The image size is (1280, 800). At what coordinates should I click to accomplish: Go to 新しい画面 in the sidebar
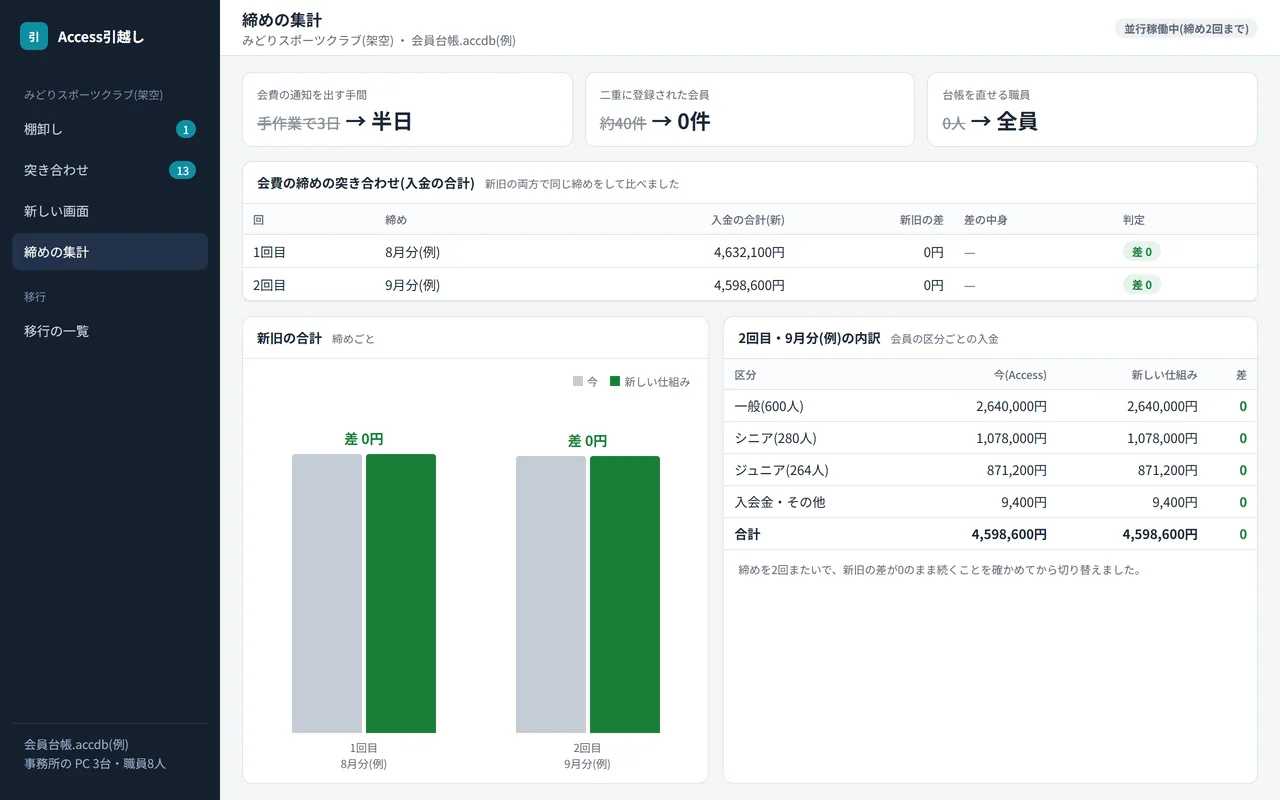(x=110, y=211)
